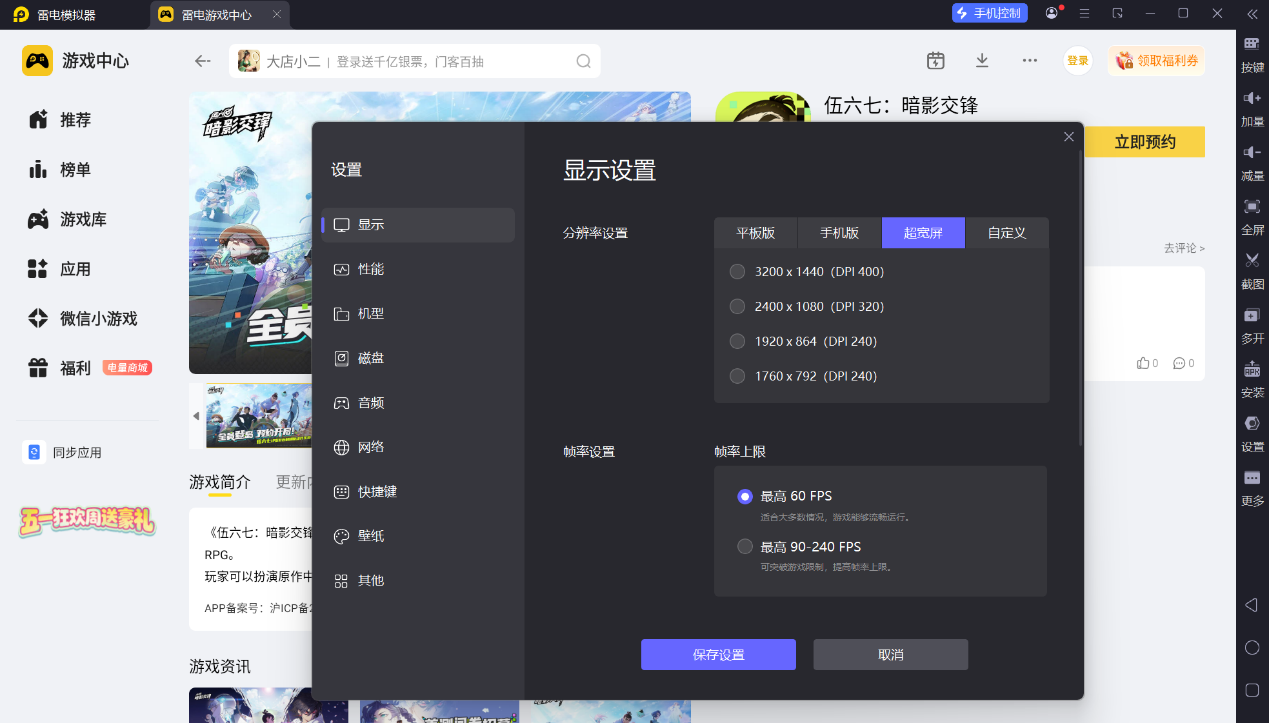This screenshot has width=1269, height=723.
Task: Click the 手机控制 phone control button
Action: [x=990, y=13]
